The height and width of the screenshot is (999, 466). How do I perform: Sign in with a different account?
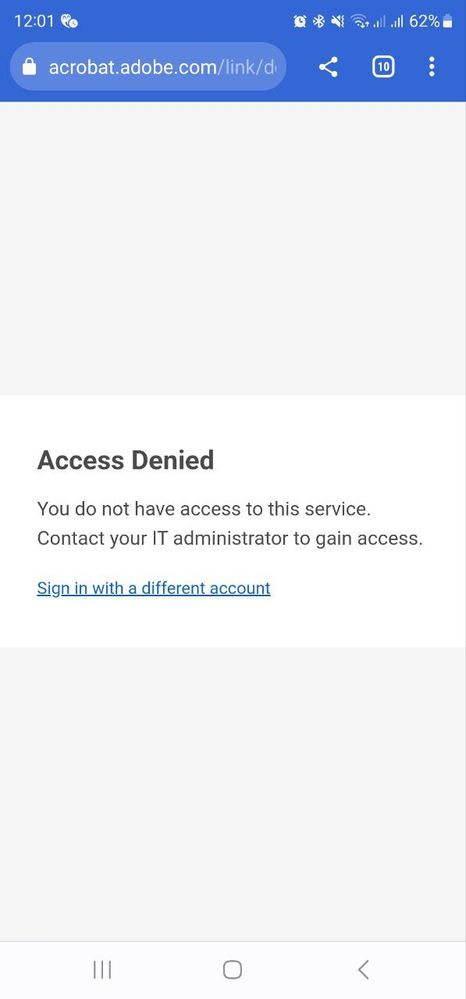(x=154, y=587)
